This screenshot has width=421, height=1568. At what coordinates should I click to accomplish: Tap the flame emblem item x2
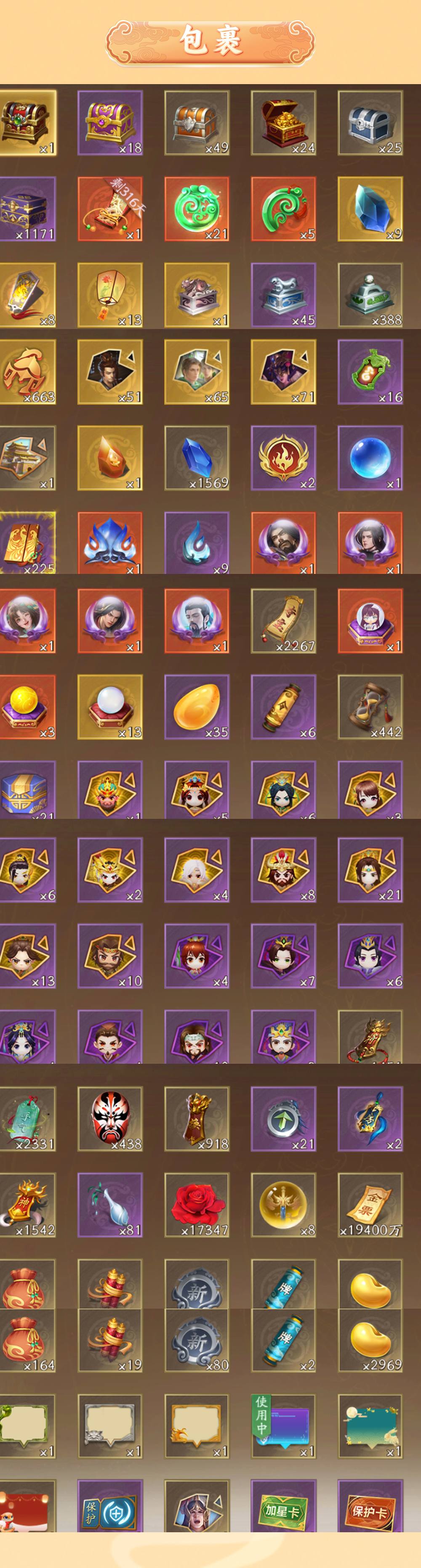pyautogui.click(x=283, y=458)
